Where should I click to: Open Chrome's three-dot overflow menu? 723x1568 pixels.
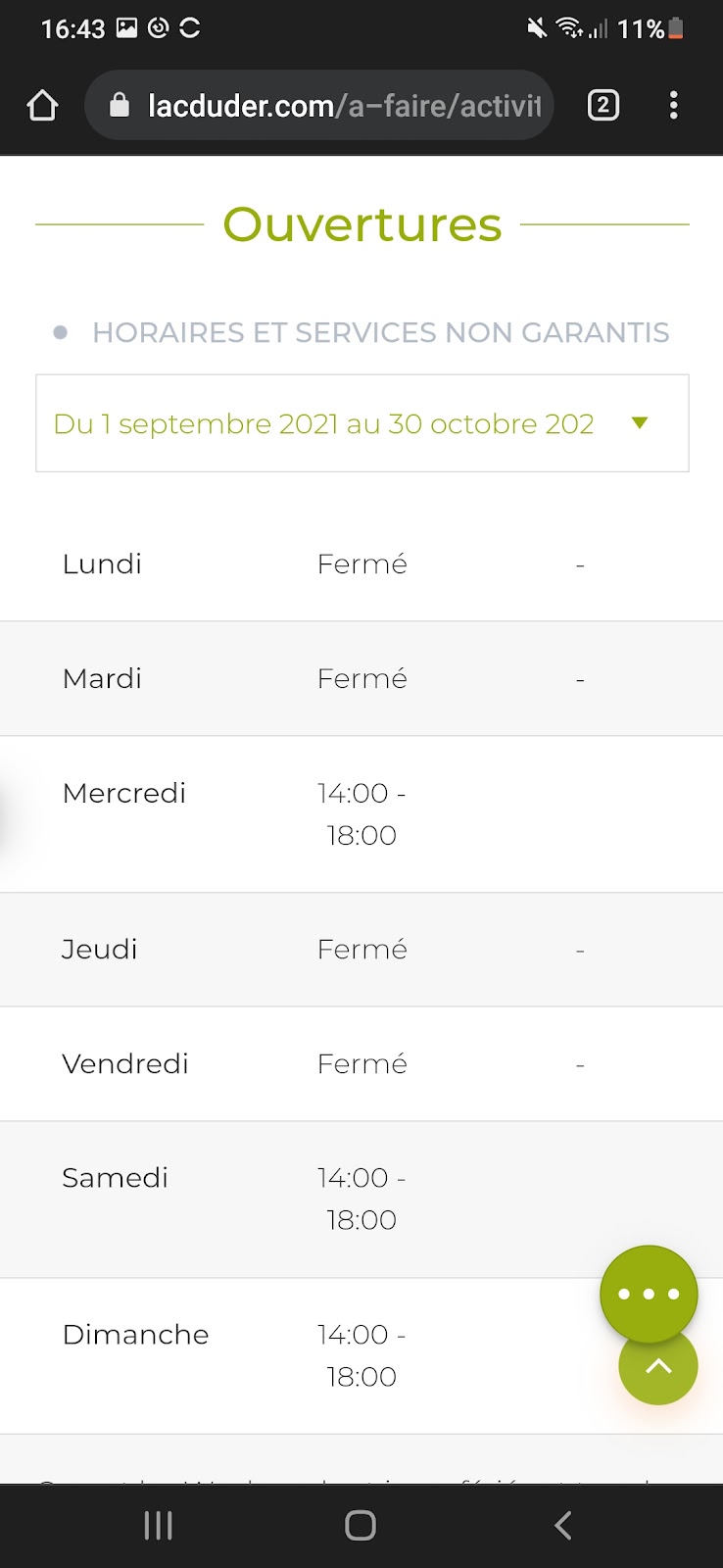[673, 105]
